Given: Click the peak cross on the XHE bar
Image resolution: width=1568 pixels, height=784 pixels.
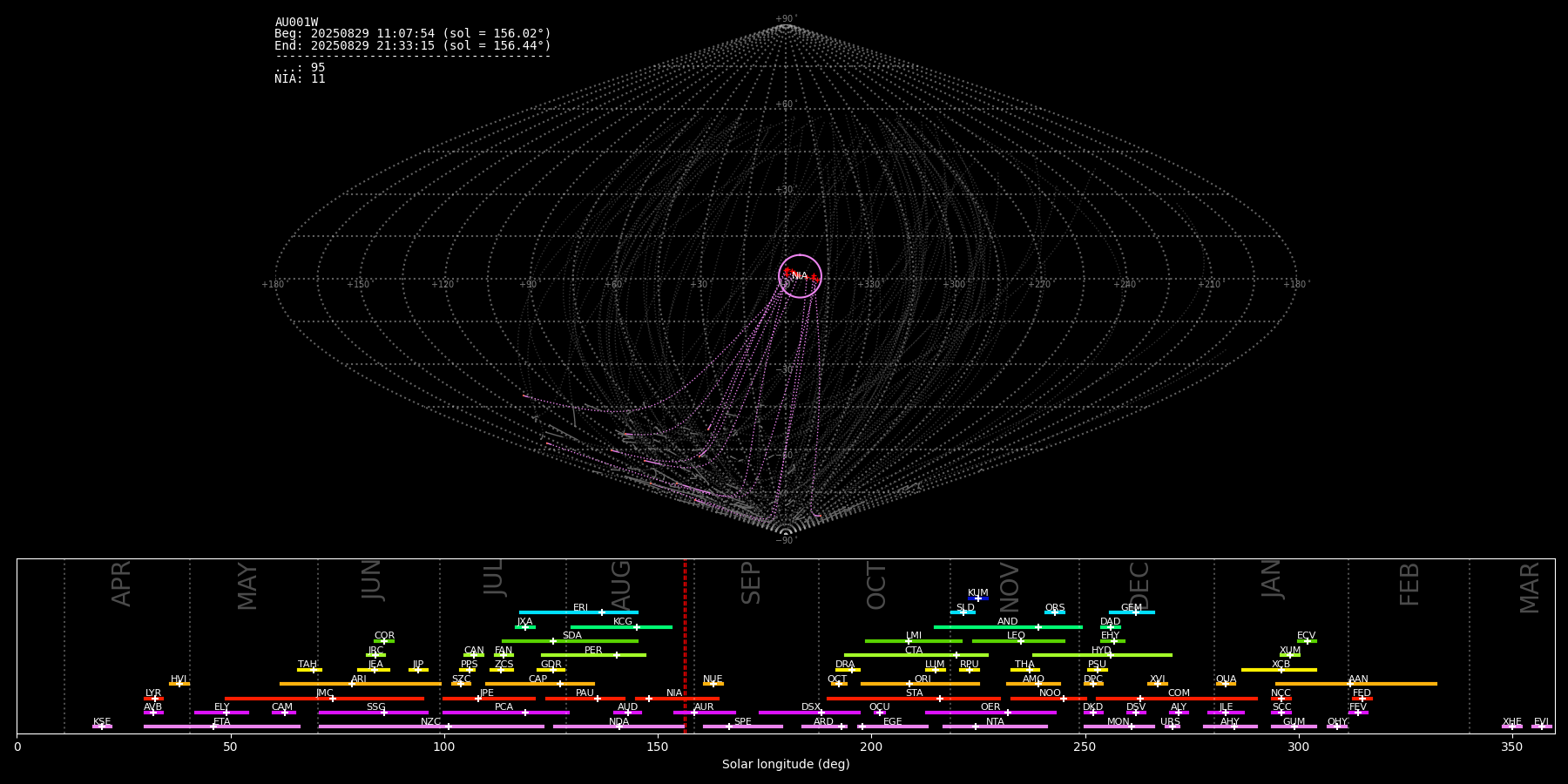Looking at the screenshot, I should tap(1512, 727).
